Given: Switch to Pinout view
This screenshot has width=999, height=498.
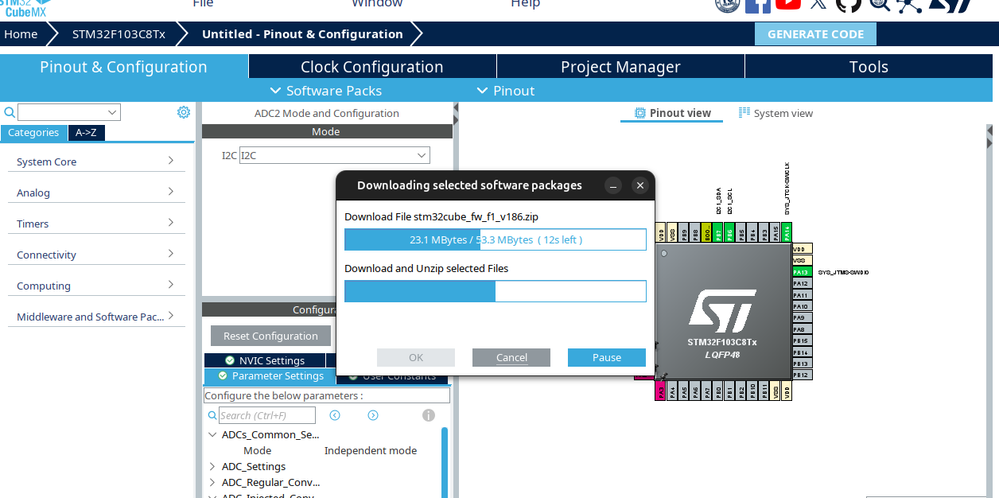Looking at the screenshot, I should (672, 113).
